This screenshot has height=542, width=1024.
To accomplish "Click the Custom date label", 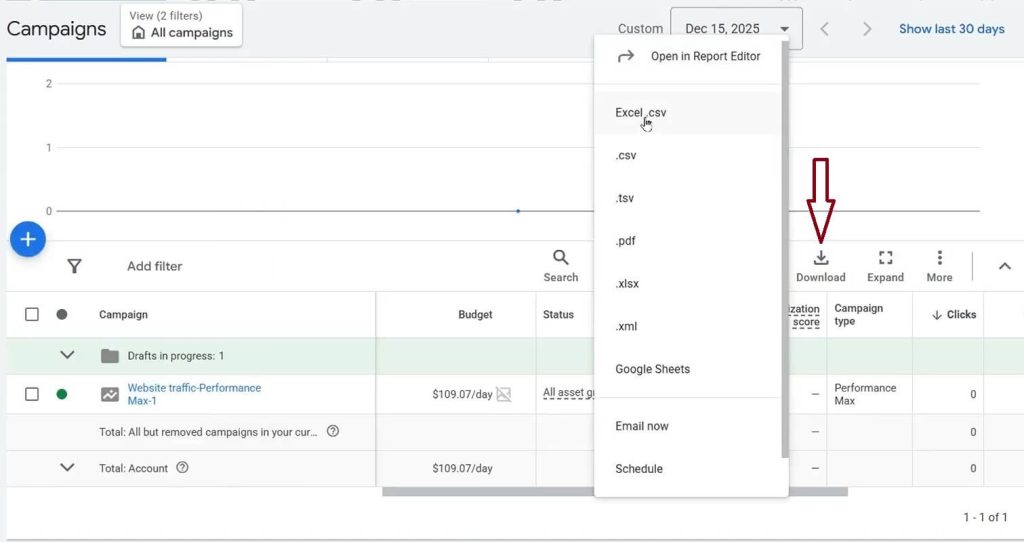I will (x=640, y=29).
